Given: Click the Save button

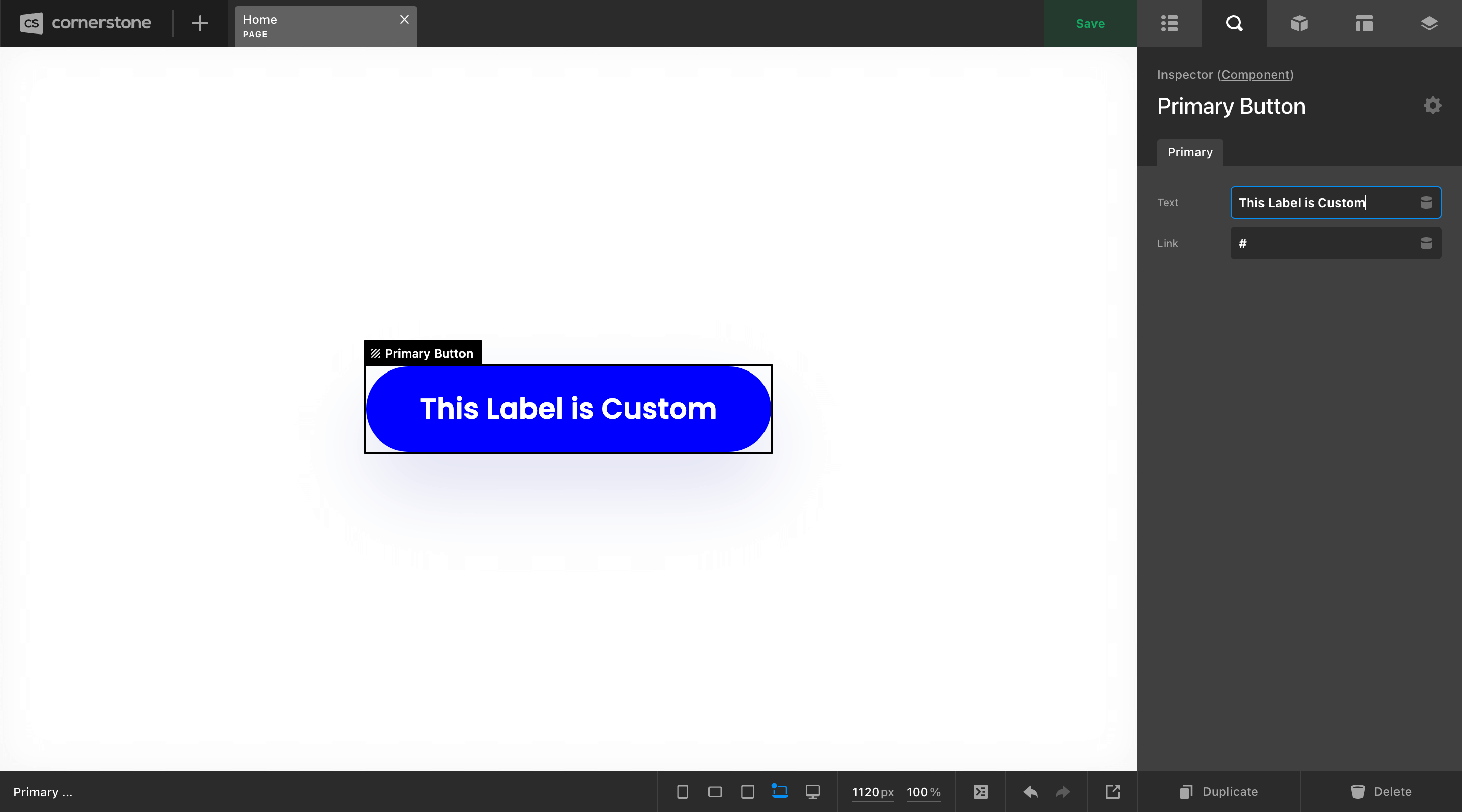Looking at the screenshot, I should tap(1090, 23).
